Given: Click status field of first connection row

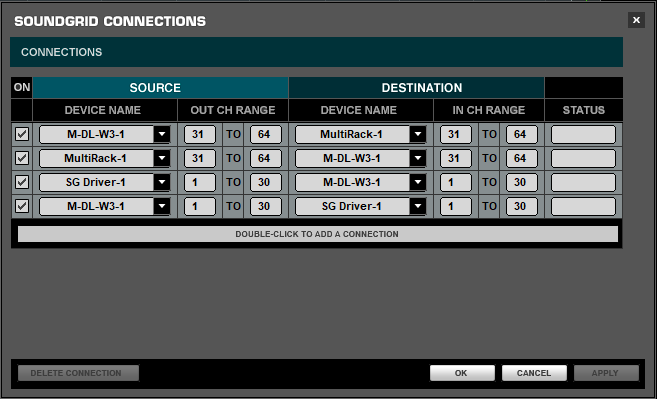Looking at the screenshot, I should (583, 135).
